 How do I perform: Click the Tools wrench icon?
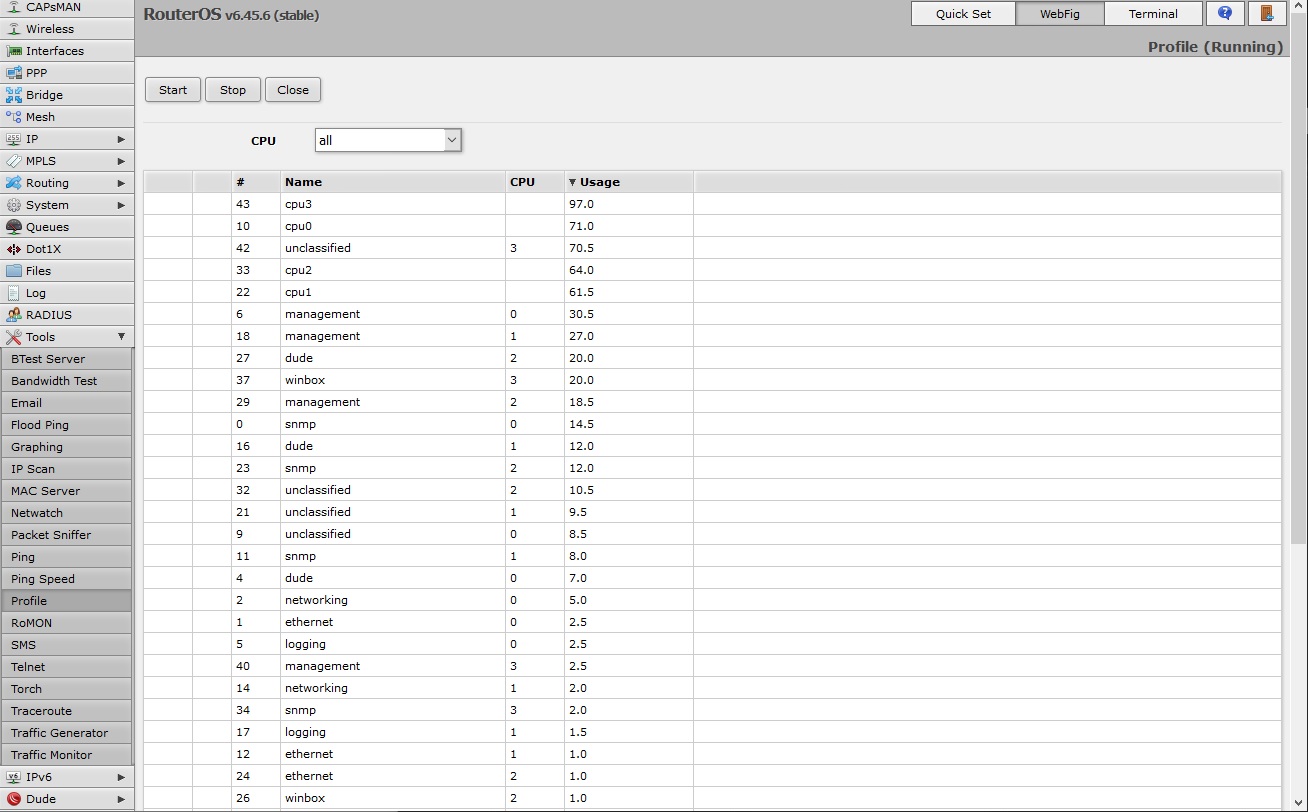(14, 337)
